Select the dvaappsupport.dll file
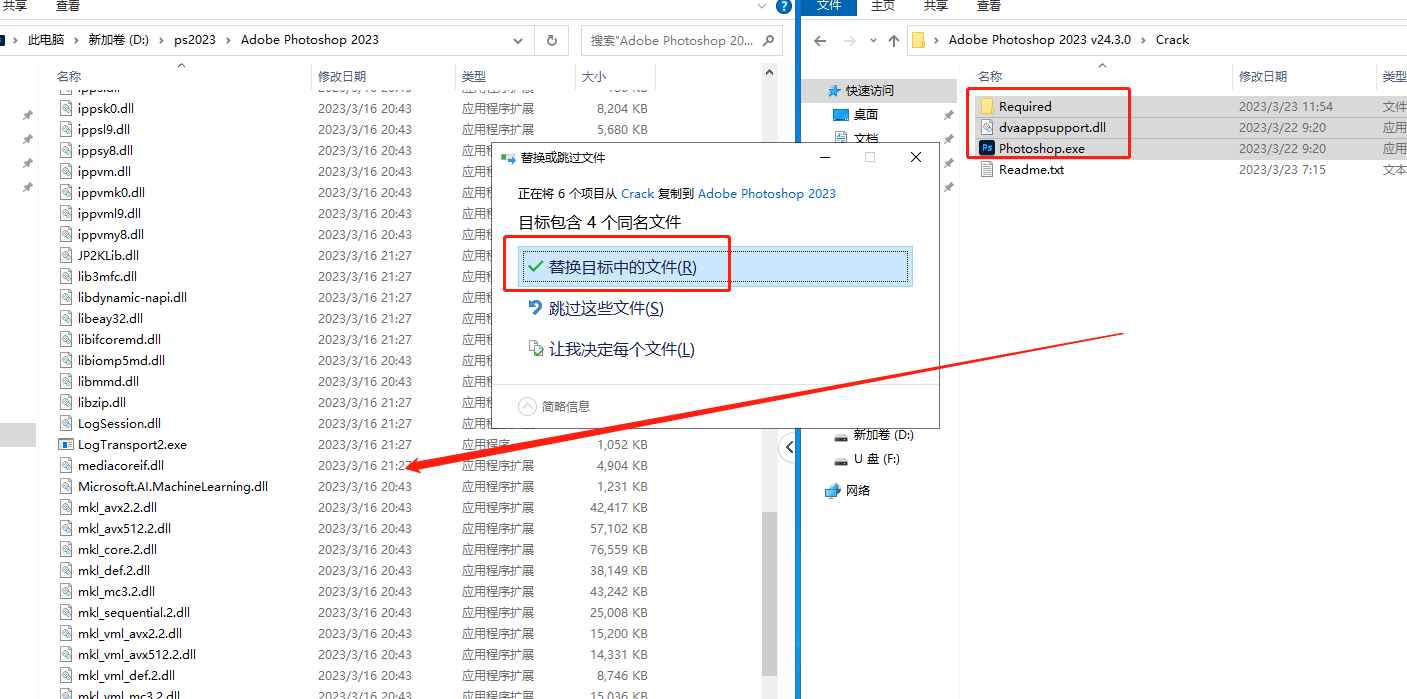The height and width of the screenshot is (699, 1407). click(x=1051, y=127)
